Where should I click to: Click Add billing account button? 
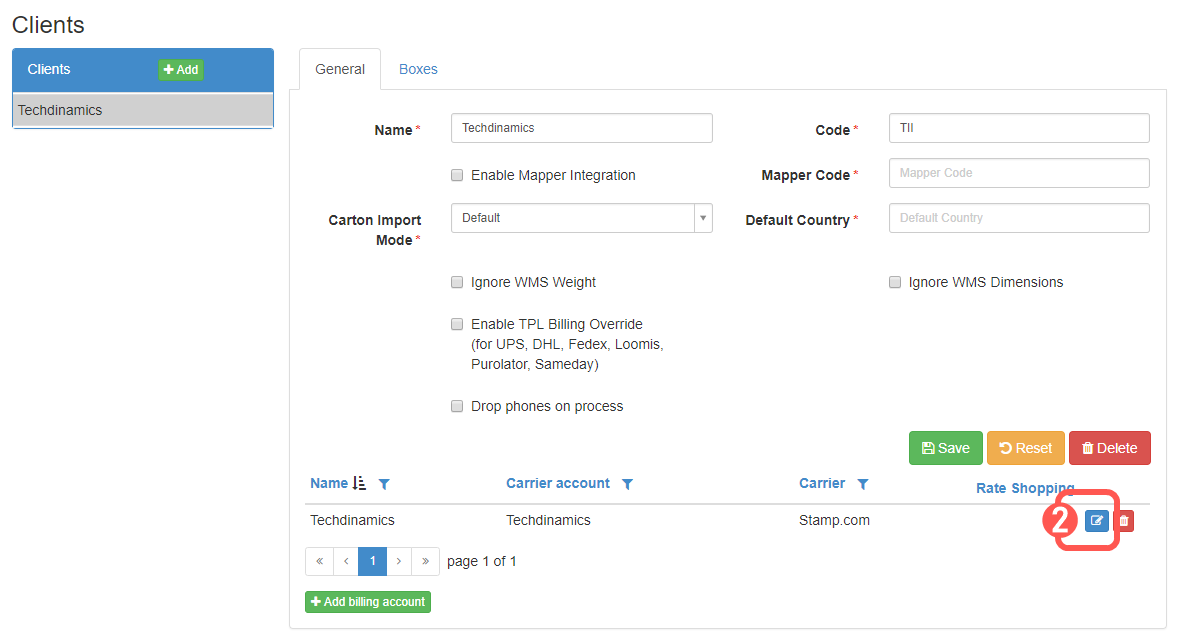368,602
